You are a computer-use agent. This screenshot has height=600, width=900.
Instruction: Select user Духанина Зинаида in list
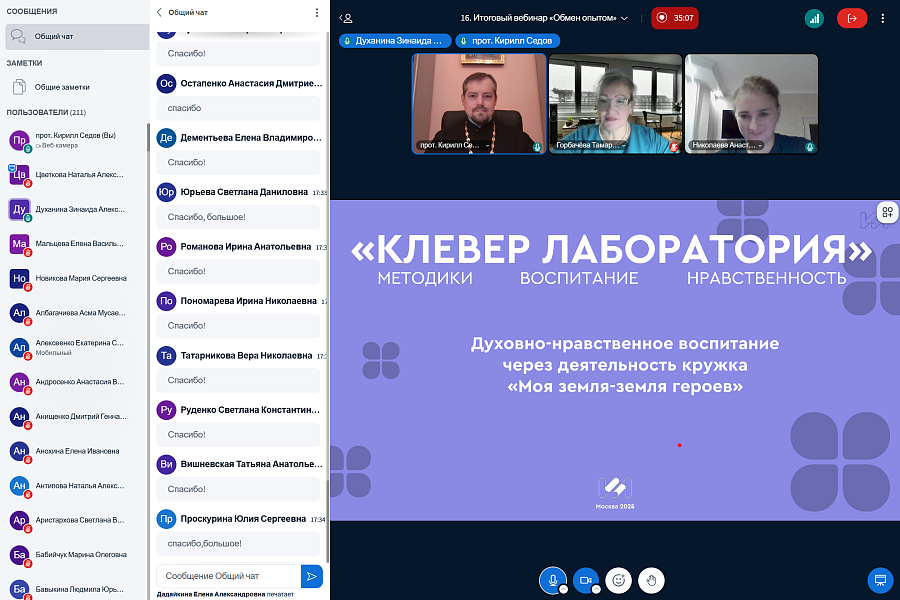[75, 210]
